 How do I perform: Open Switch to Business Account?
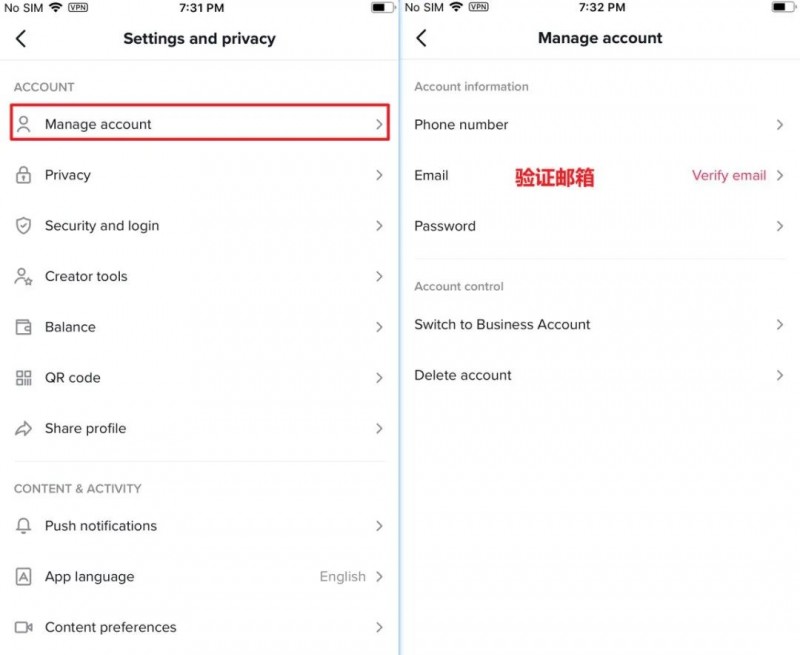pos(600,324)
